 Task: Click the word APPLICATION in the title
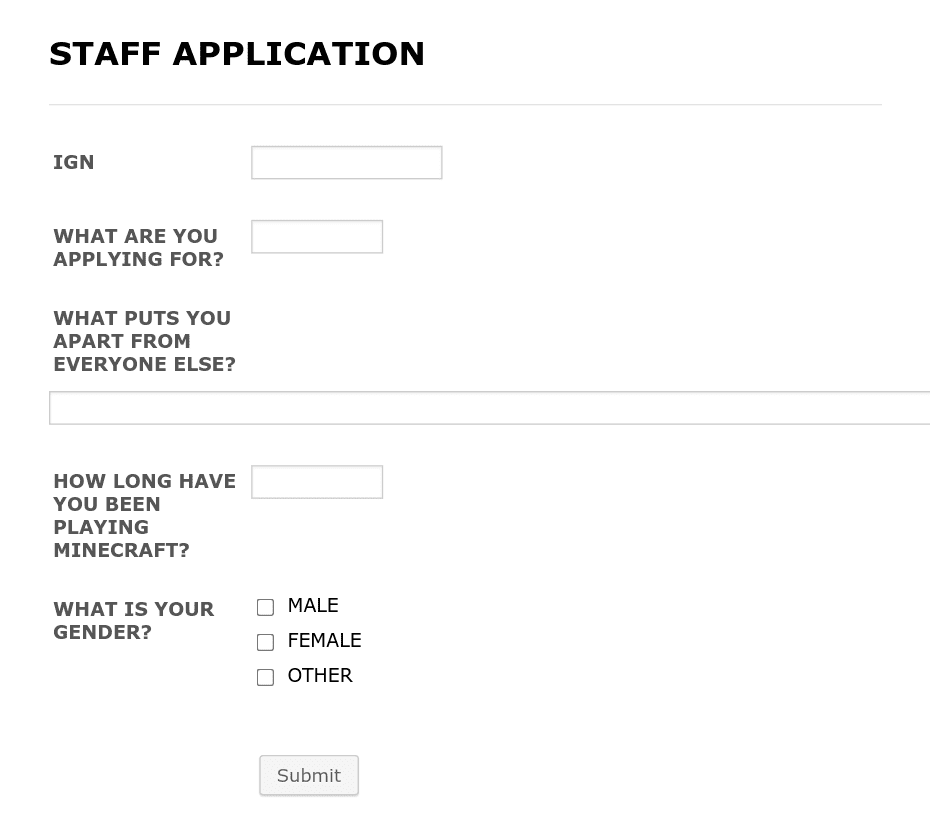pyautogui.click(x=299, y=54)
